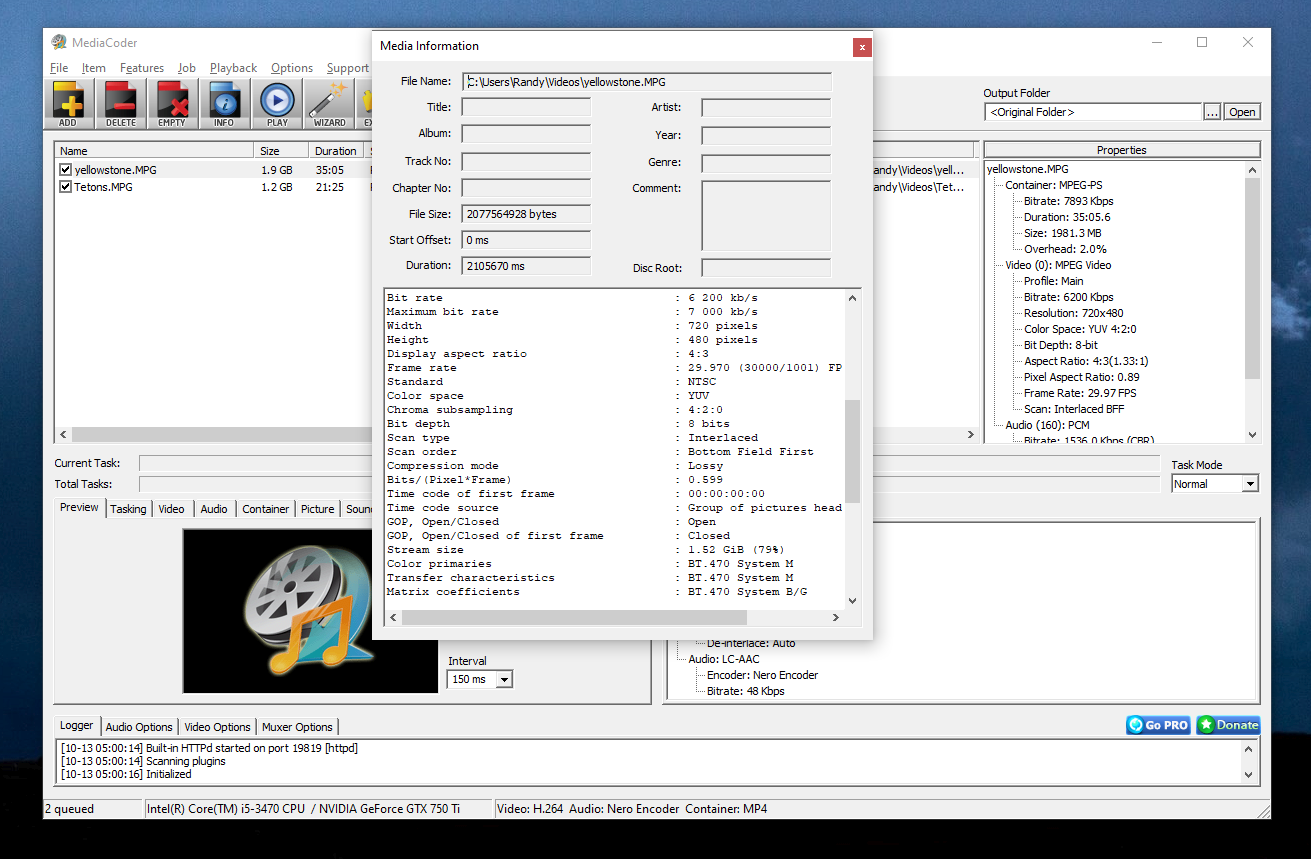The height and width of the screenshot is (859, 1311).
Task: Open the File menu
Action: tap(59, 68)
